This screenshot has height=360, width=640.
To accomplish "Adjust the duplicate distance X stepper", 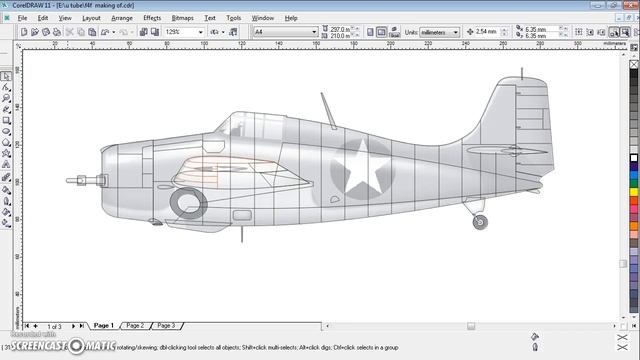I will click(x=563, y=29).
